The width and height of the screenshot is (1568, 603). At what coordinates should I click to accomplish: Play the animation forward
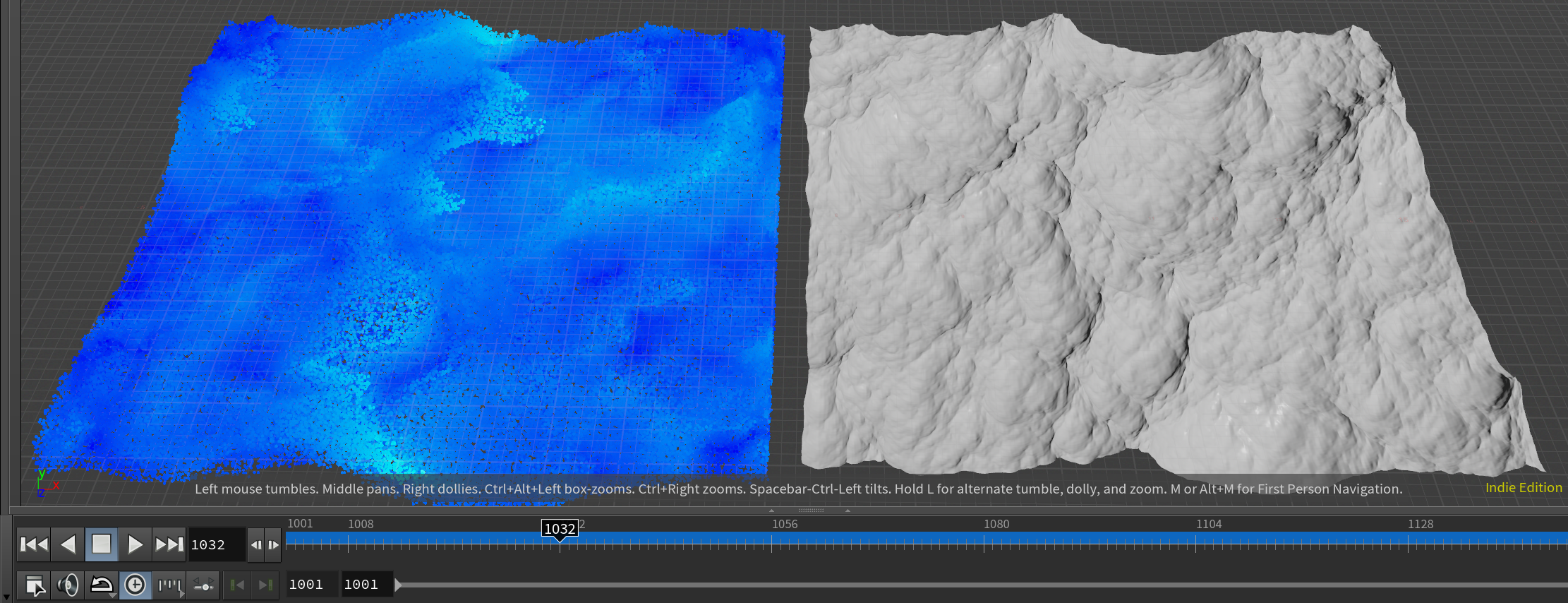(x=135, y=544)
